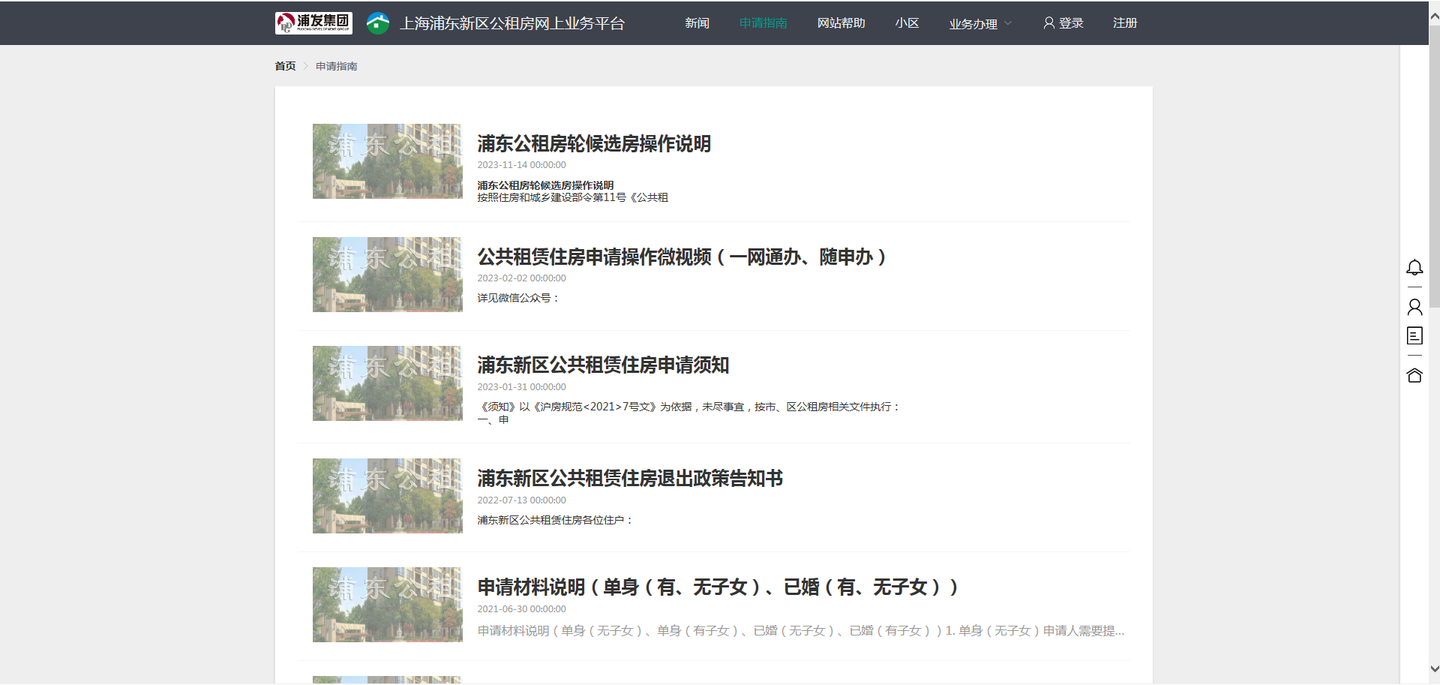Click summary beginning 《须知》以《沪房规范

click(689, 407)
